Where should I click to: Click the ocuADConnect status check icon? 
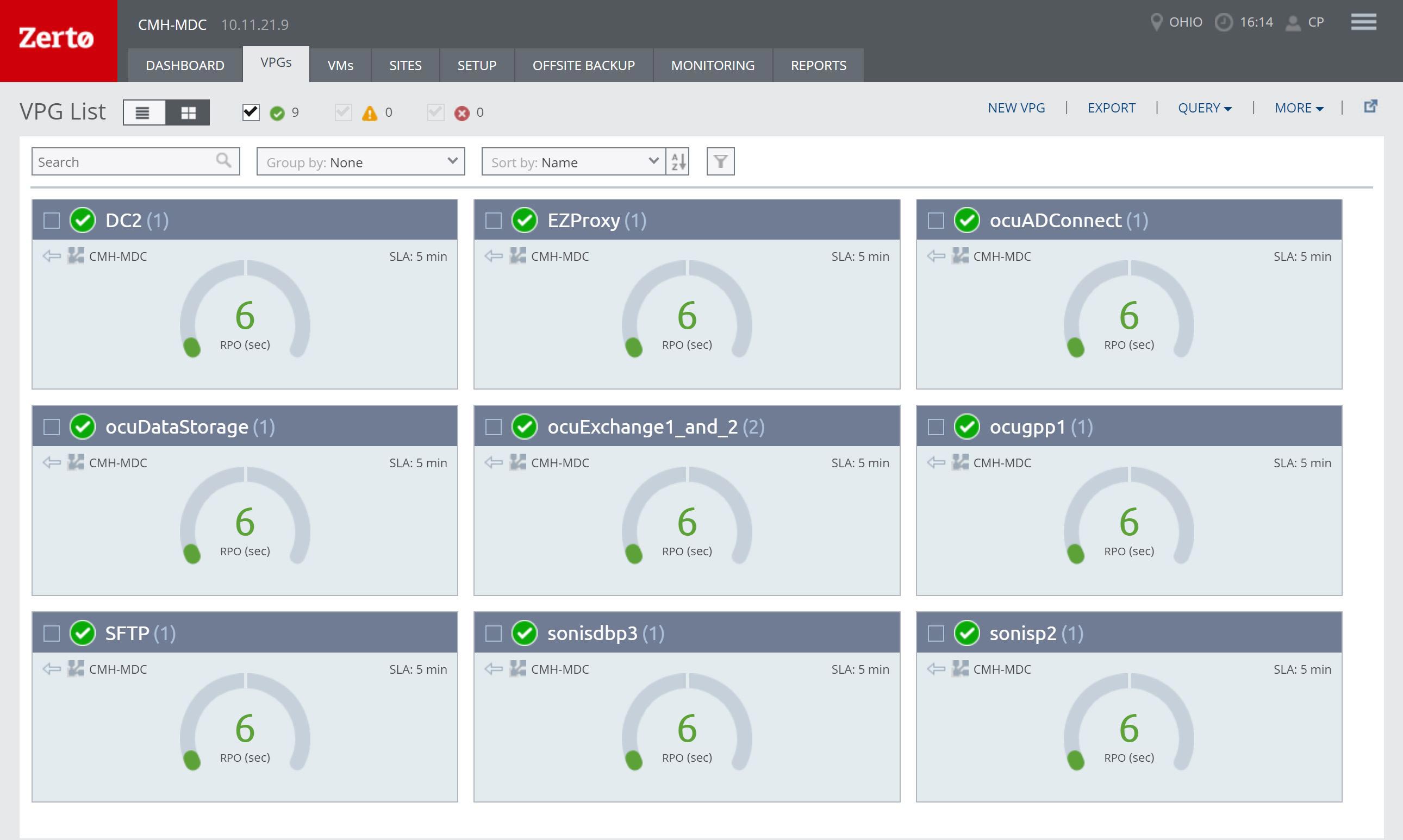[966, 220]
